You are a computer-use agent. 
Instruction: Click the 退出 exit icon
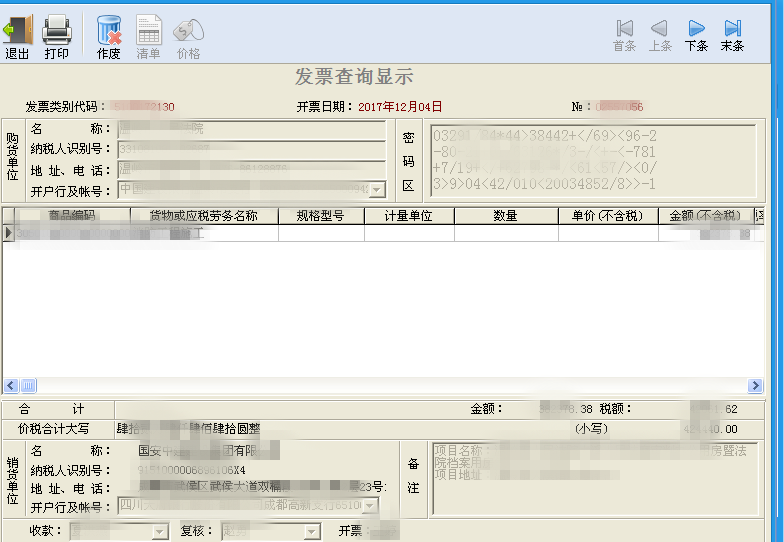tap(18, 36)
